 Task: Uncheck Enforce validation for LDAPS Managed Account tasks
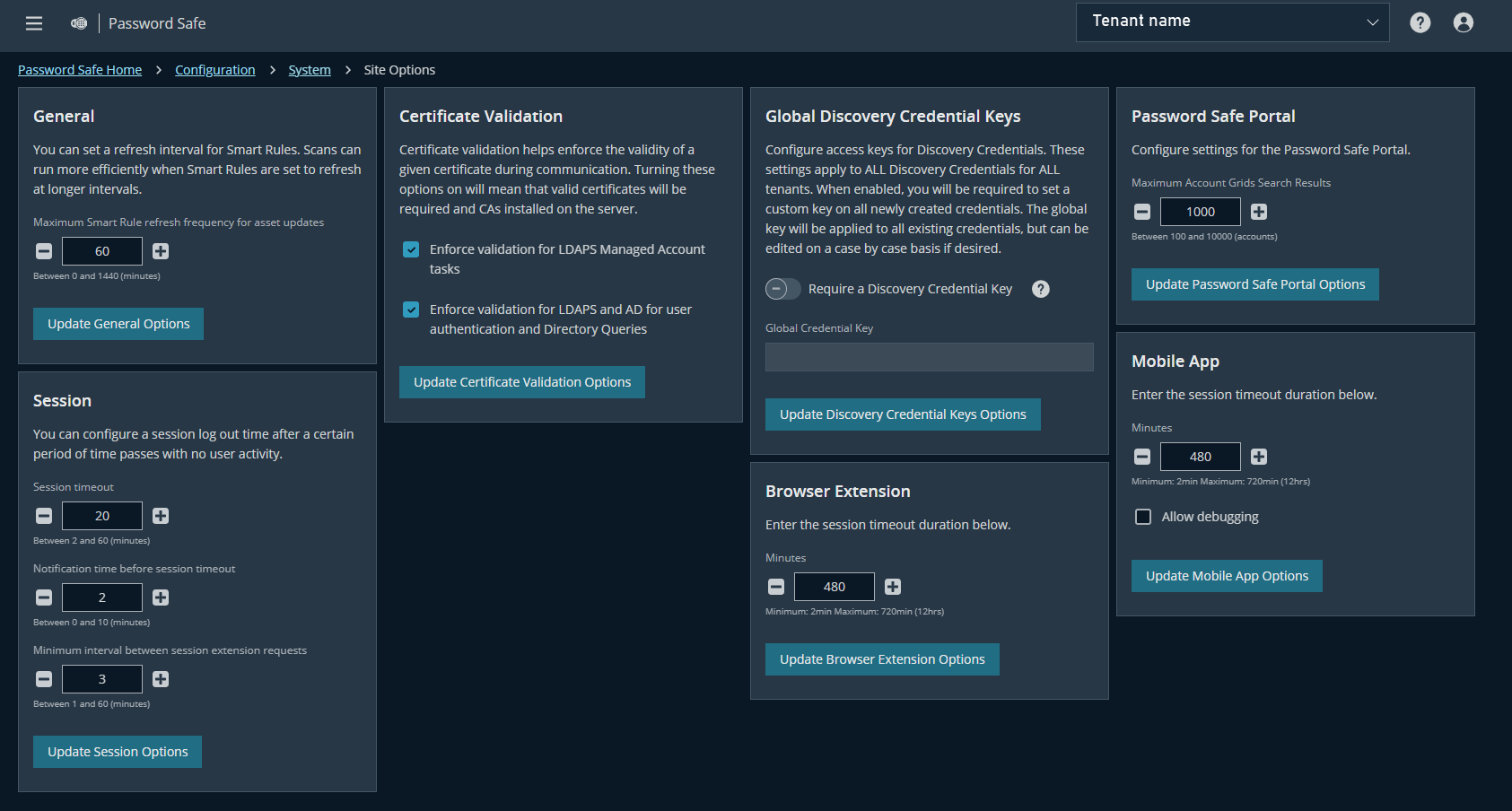(x=410, y=249)
